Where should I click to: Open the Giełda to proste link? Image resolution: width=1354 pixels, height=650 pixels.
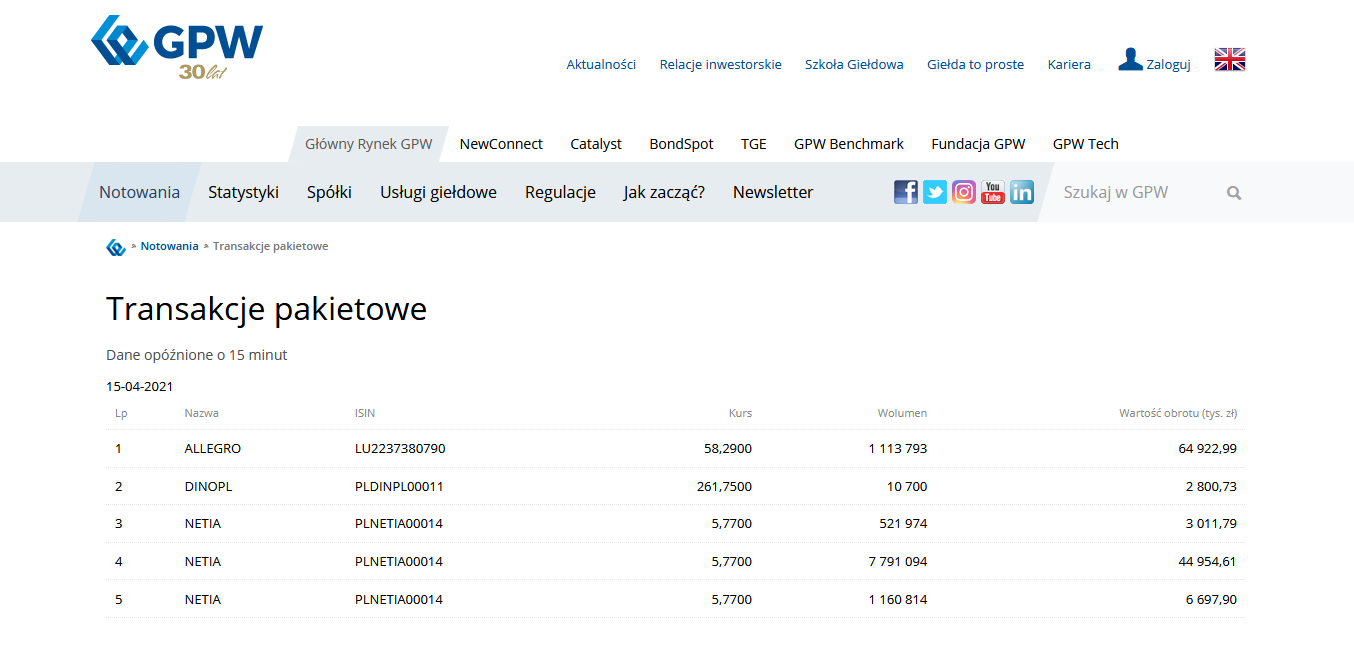click(975, 64)
